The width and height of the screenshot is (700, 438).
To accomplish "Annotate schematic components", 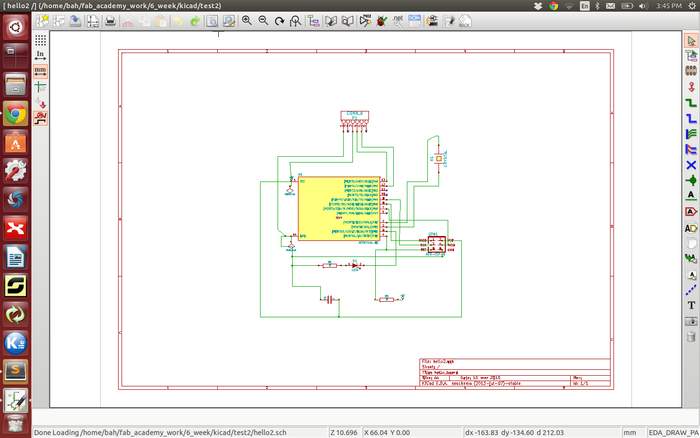I will [x=365, y=21].
